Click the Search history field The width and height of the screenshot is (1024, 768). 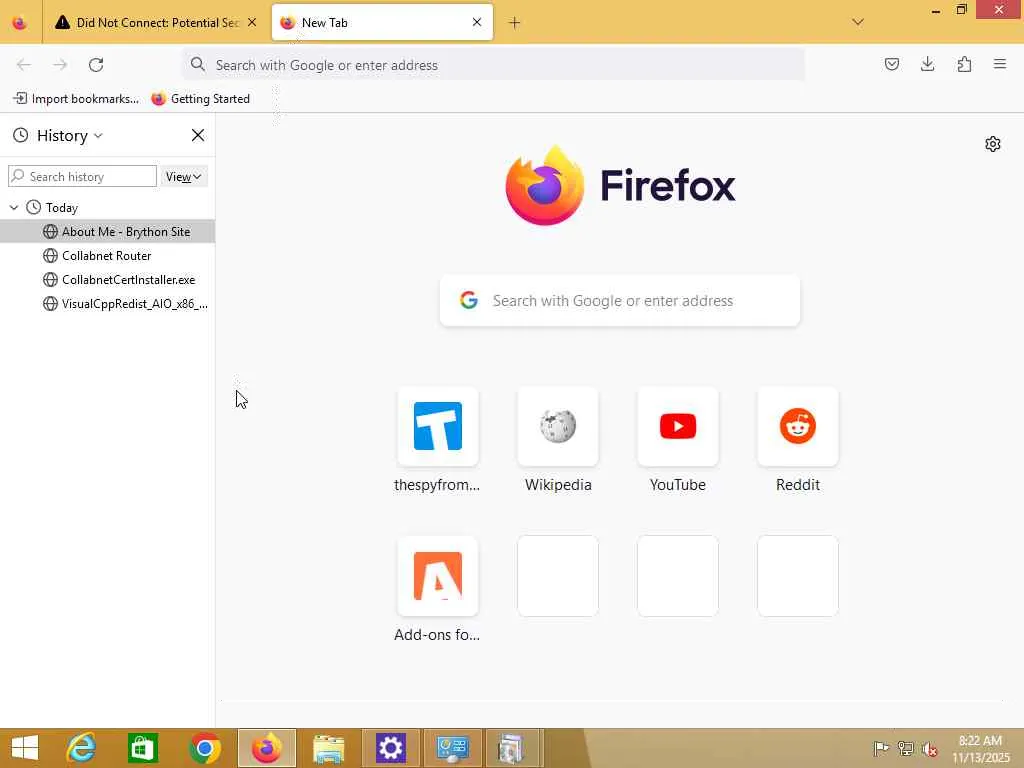tap(82, 176)
